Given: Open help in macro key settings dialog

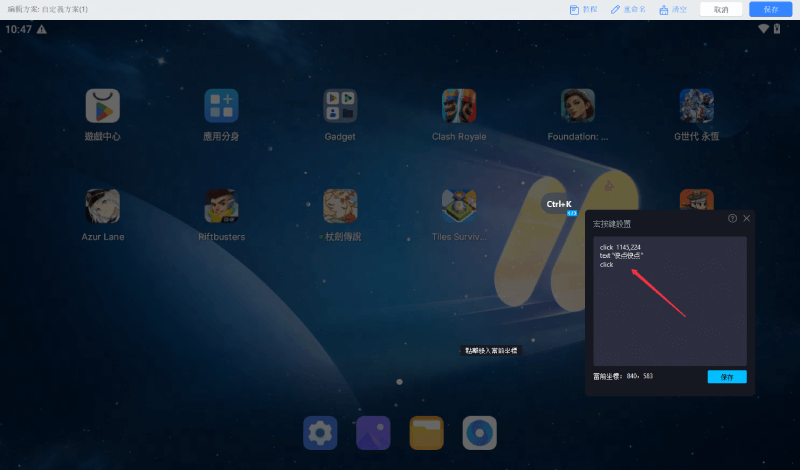Looking at the screenshot, I should coord(732,218).
